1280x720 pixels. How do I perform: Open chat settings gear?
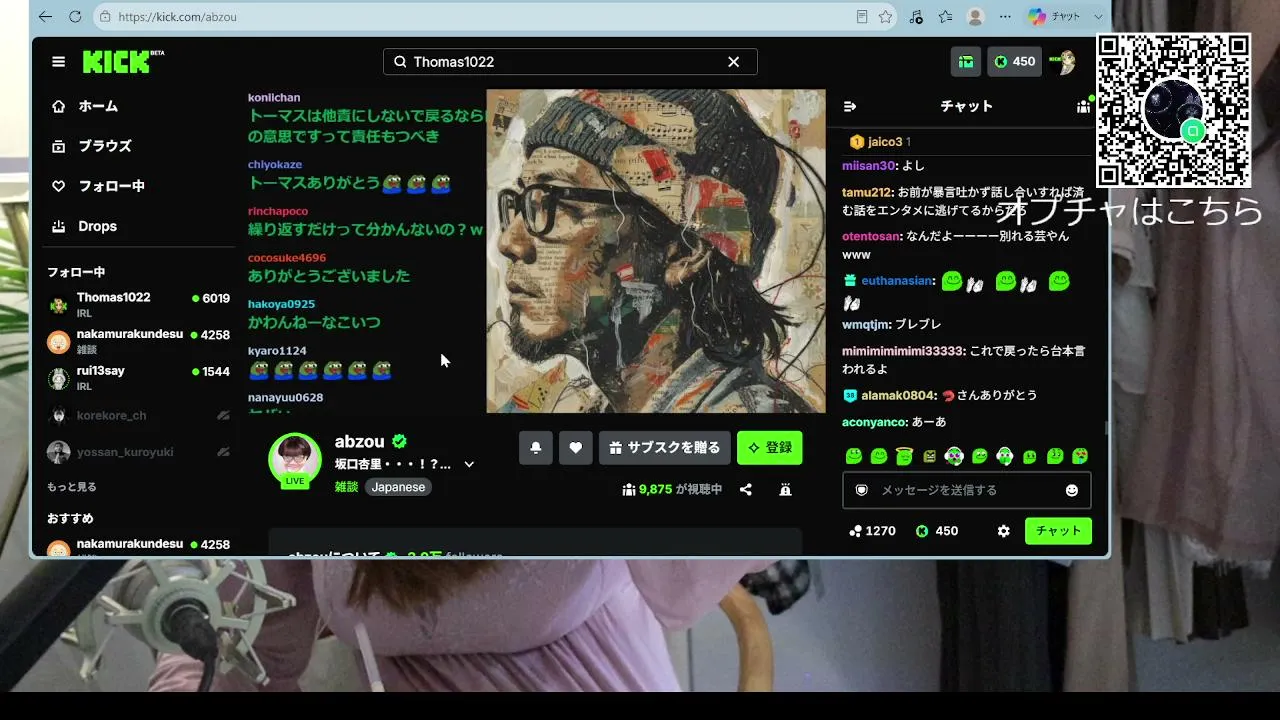tap(1004, 531)
